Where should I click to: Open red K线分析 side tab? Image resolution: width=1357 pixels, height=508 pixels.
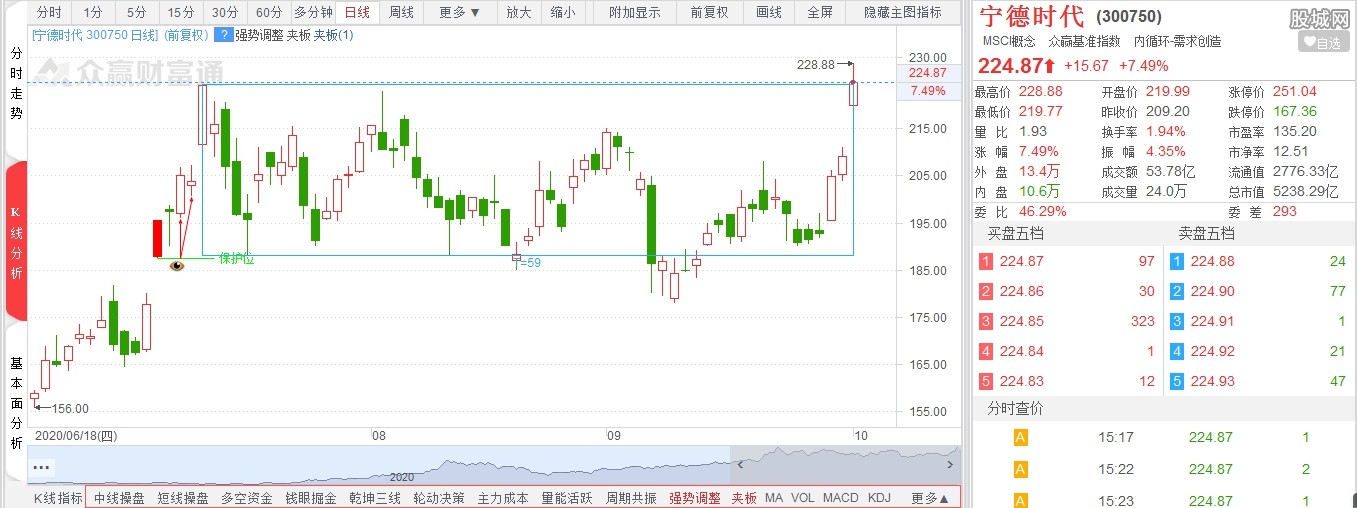click(15, 242)
